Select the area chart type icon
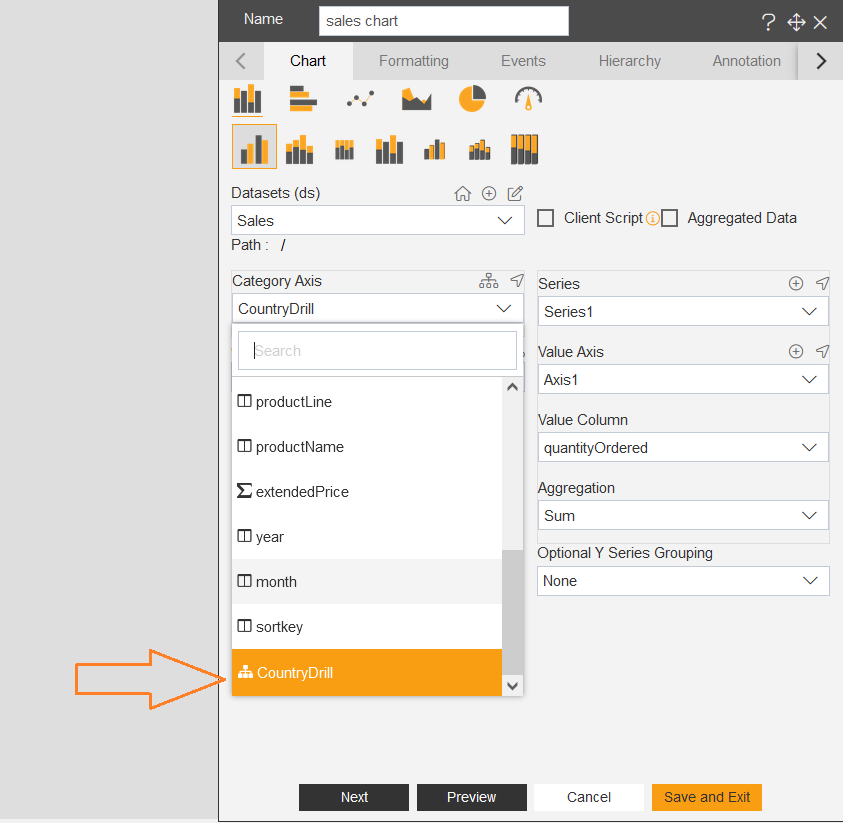843x823 pixels. click(x=416, y=99)
